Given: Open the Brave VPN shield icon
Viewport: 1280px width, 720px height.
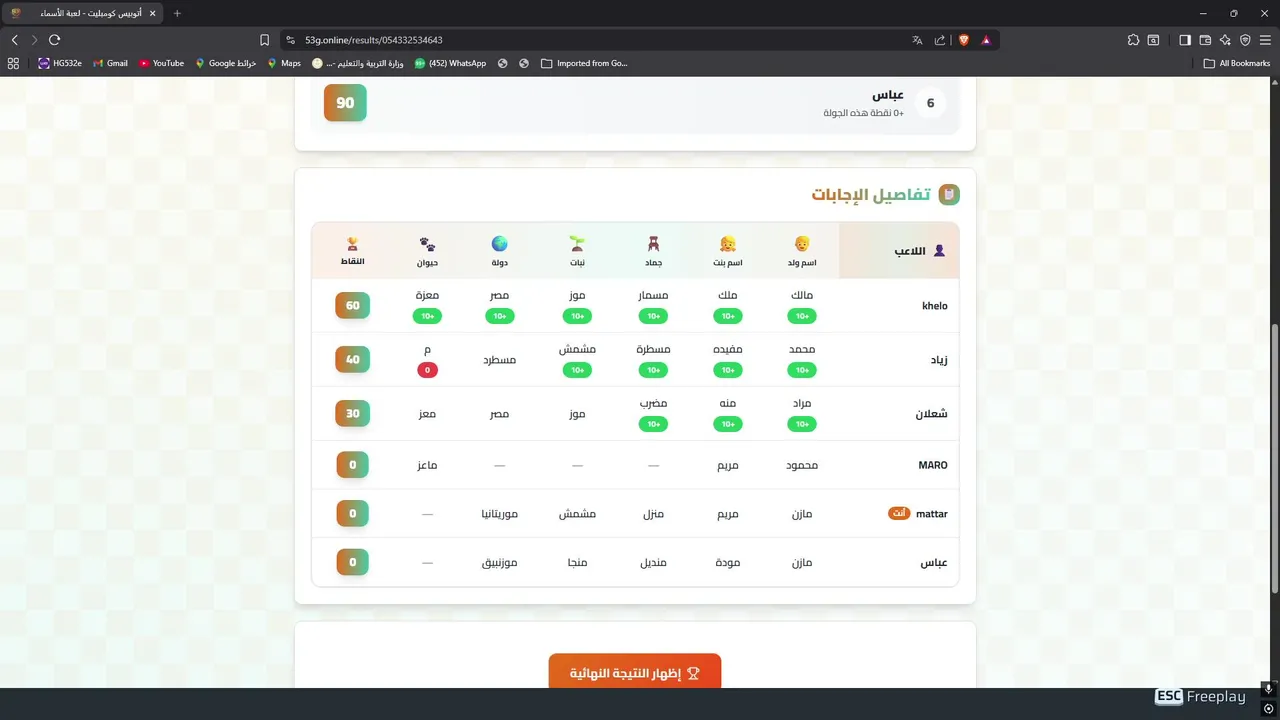Looking at the screenshot, I should pyautogui.click(x=1245, y=40).
